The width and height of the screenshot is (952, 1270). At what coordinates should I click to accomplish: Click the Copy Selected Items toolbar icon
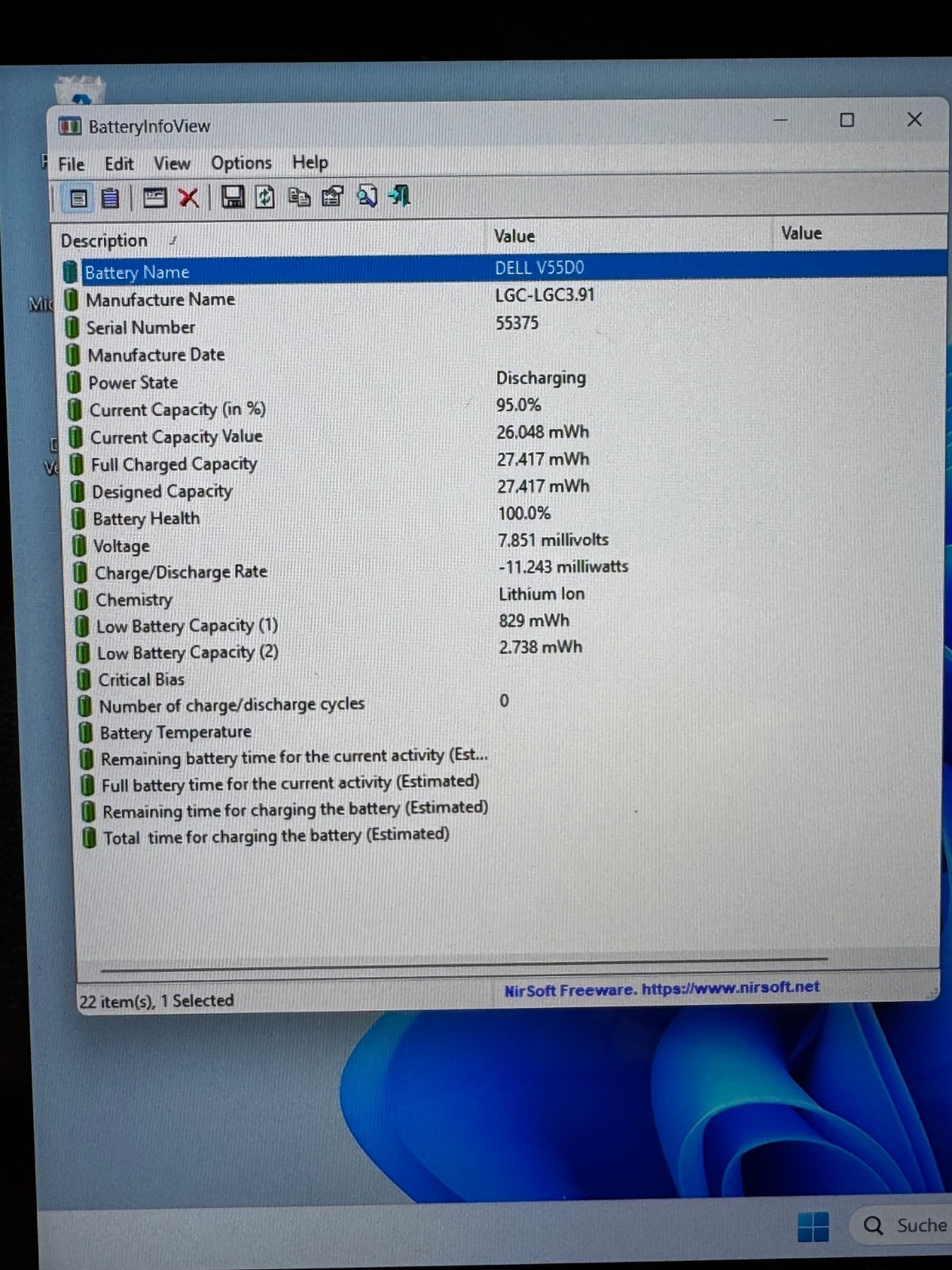pos(299,196)
